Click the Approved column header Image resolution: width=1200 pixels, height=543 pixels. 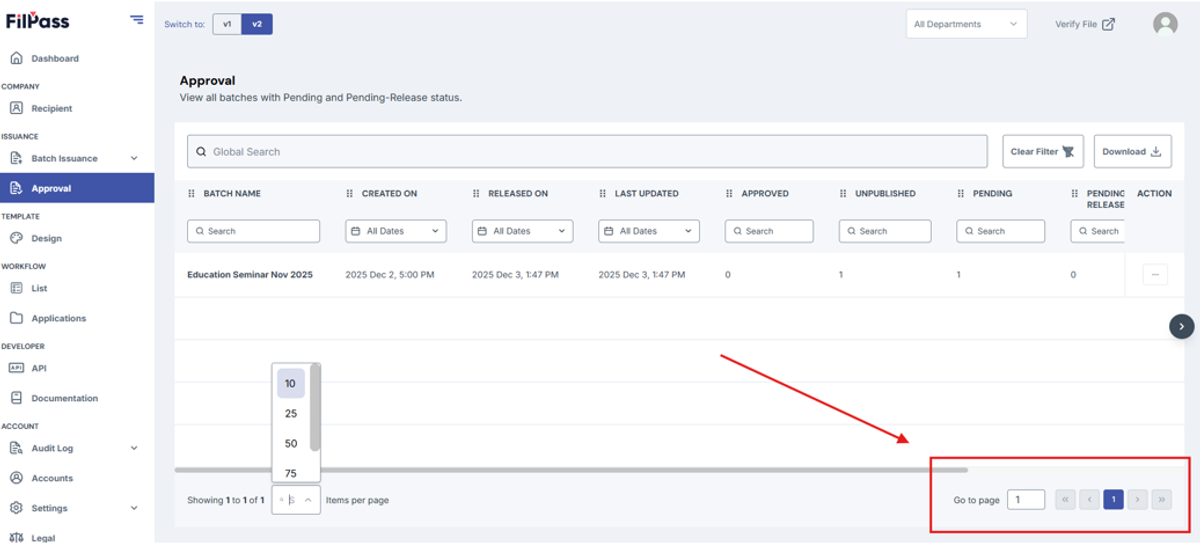765,193
